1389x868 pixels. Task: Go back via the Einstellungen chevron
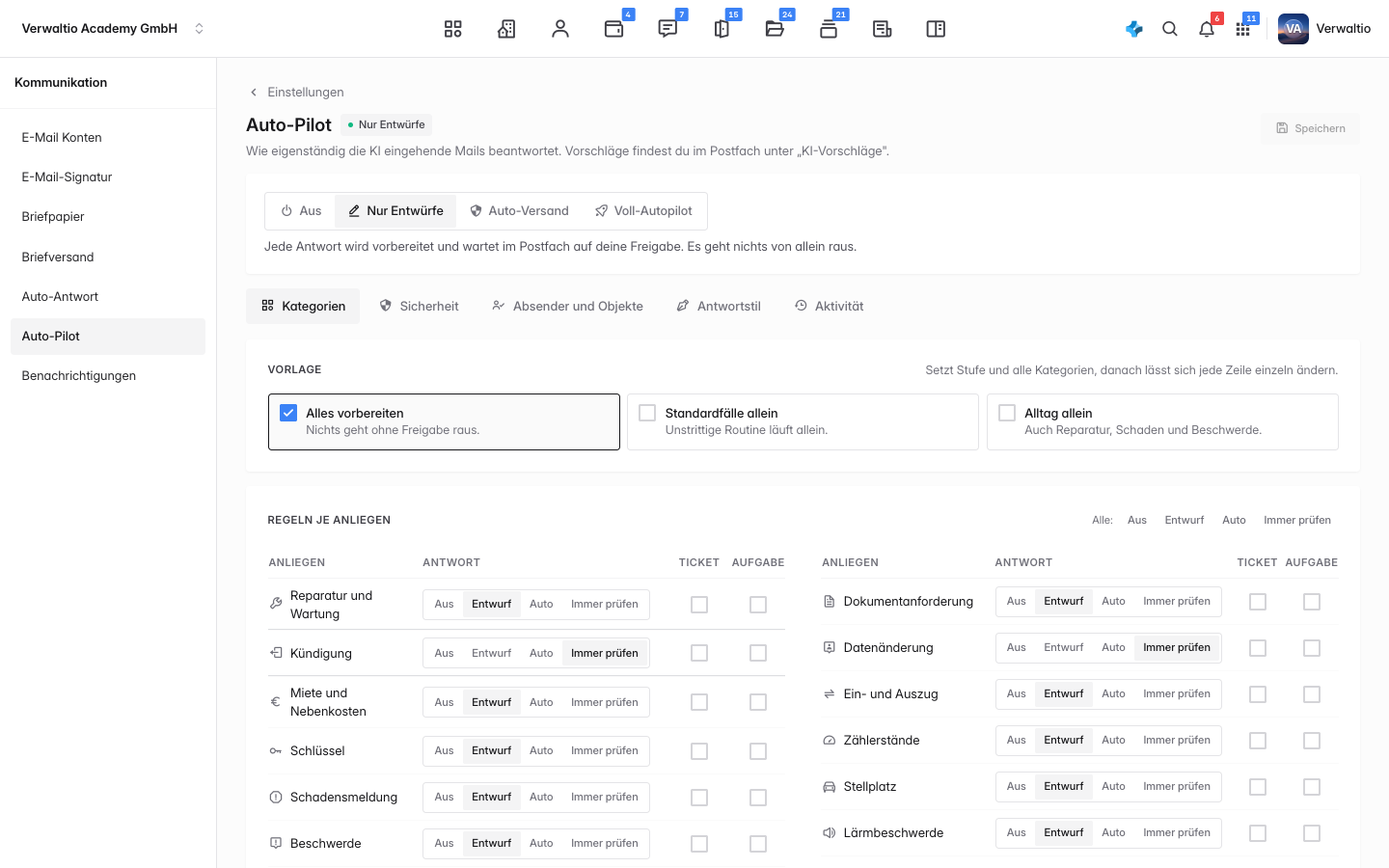pyautogui.click(x=254, y=93)
